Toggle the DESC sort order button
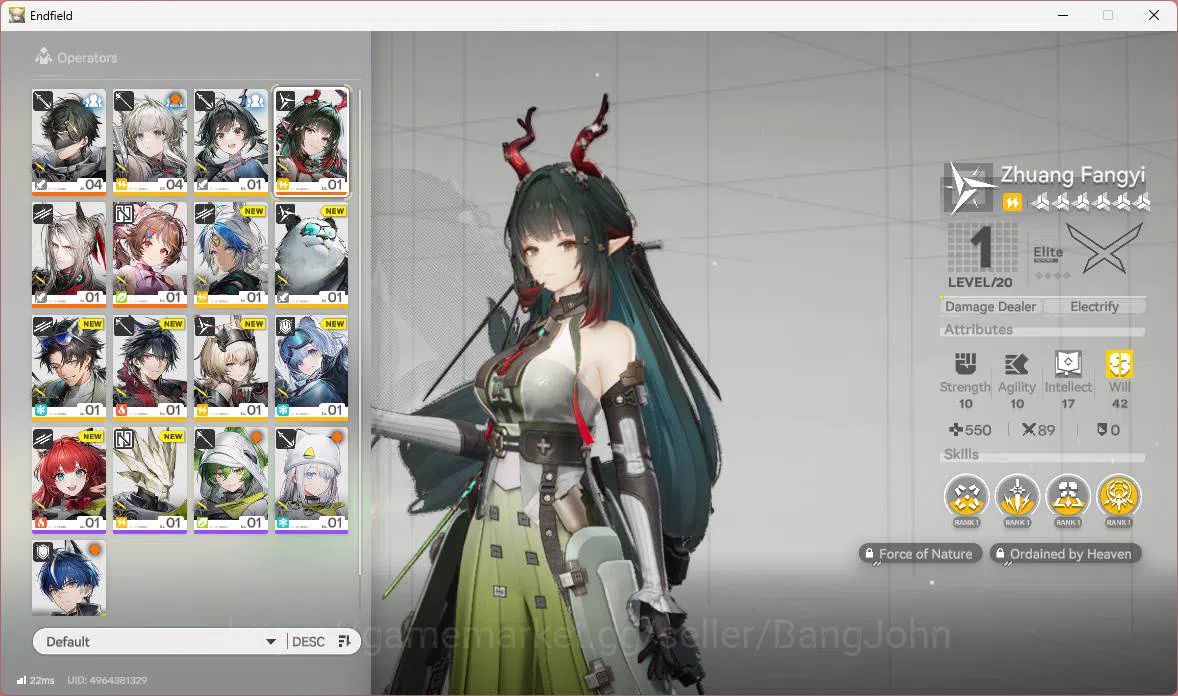This screenshot has height=696, width=1178. click(x=308, y=641)
